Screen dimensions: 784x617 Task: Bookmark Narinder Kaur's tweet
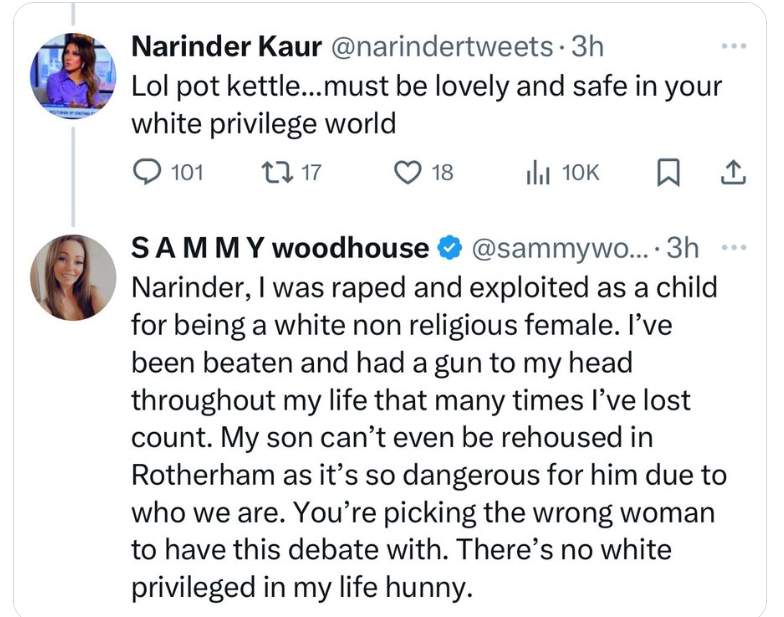[666, 173]
